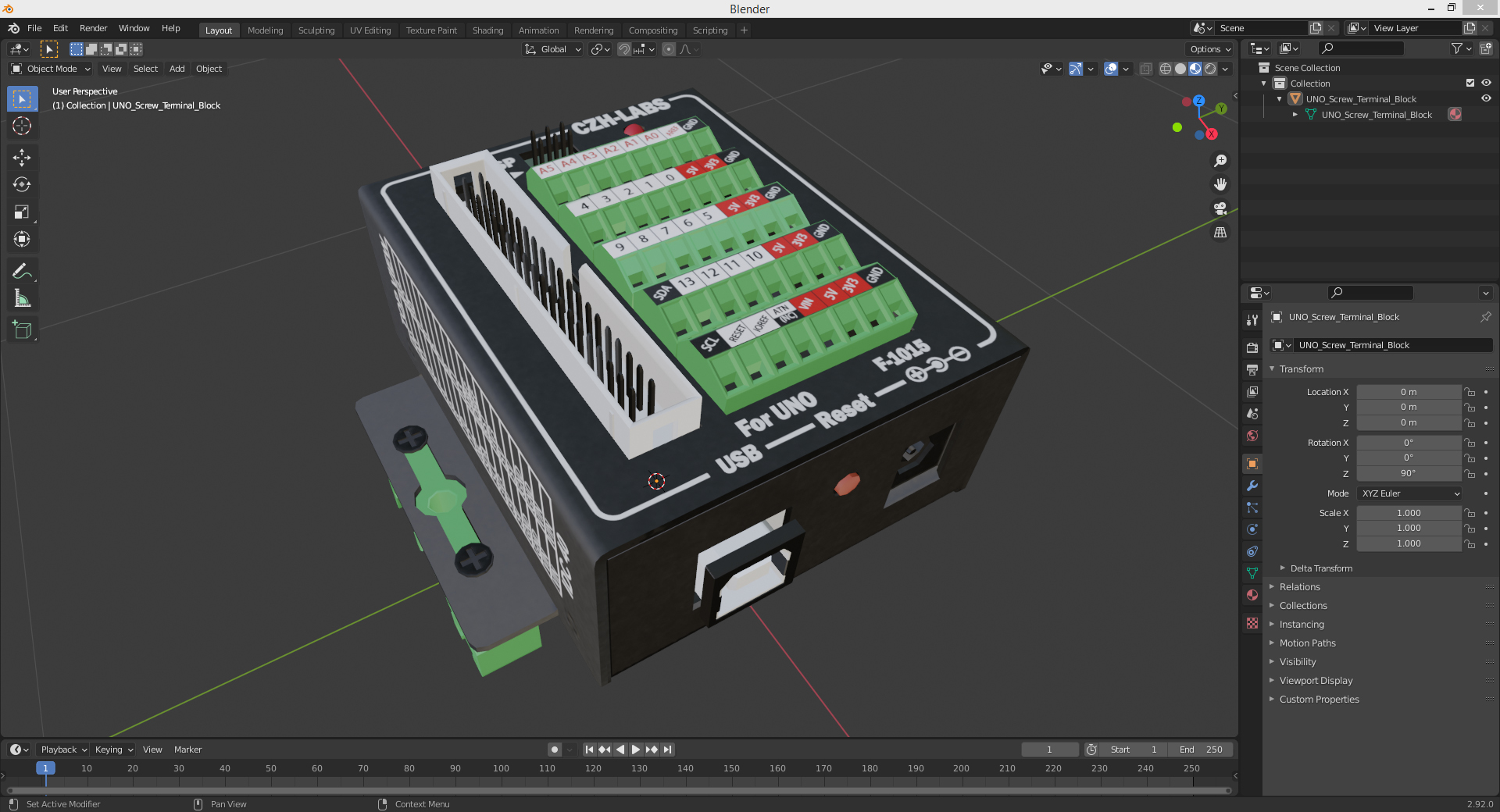Hide UNO_Screw_Terminal_Block object with eye icon
The image size is (1500, 812).
pos(1486,99)
